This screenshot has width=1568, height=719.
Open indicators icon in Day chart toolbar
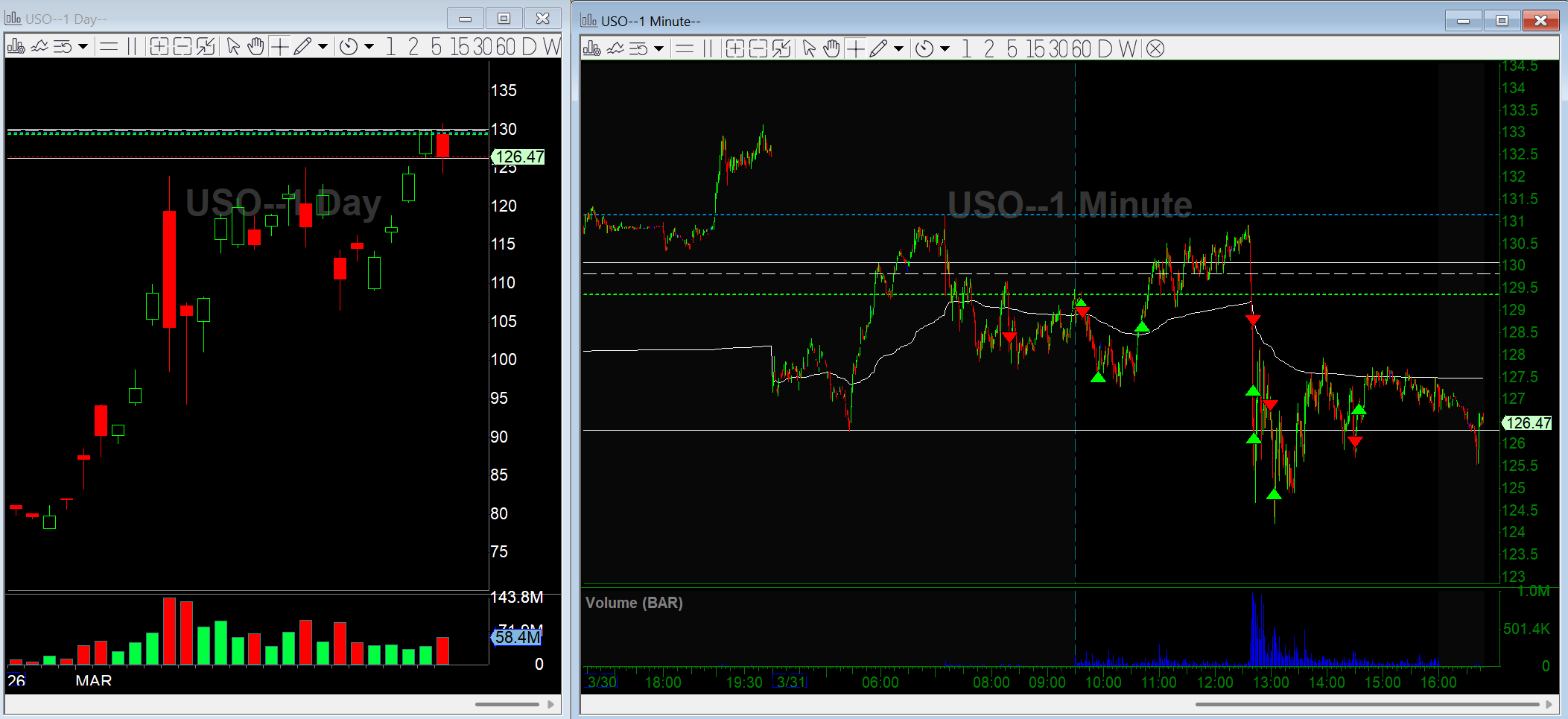point(39,47)
